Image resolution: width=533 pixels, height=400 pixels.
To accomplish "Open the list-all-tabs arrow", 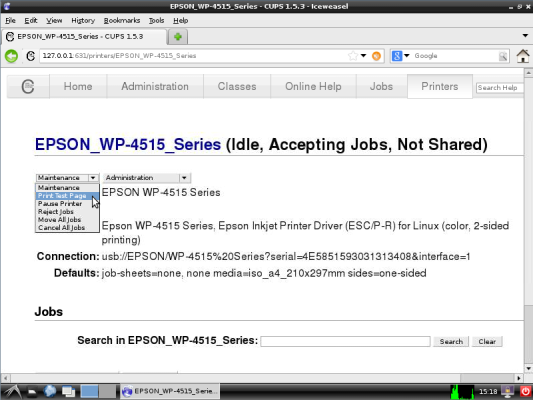I will [x=525, y=36].
